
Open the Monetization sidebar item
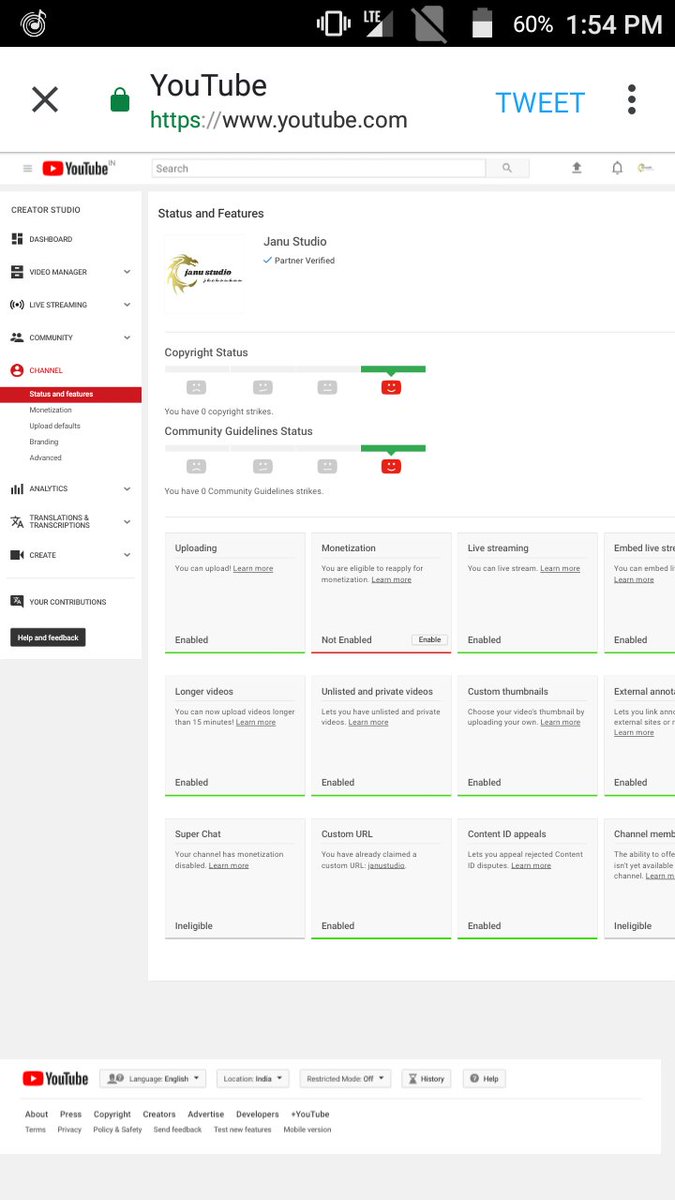pos(51,410)
